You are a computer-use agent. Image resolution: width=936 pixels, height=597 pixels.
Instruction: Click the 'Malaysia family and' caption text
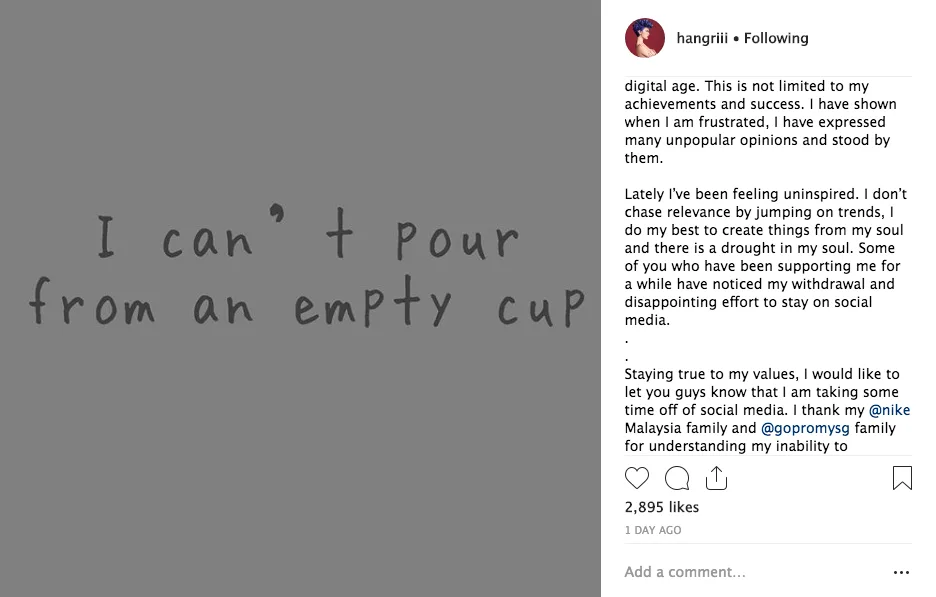tap(690, 428)
